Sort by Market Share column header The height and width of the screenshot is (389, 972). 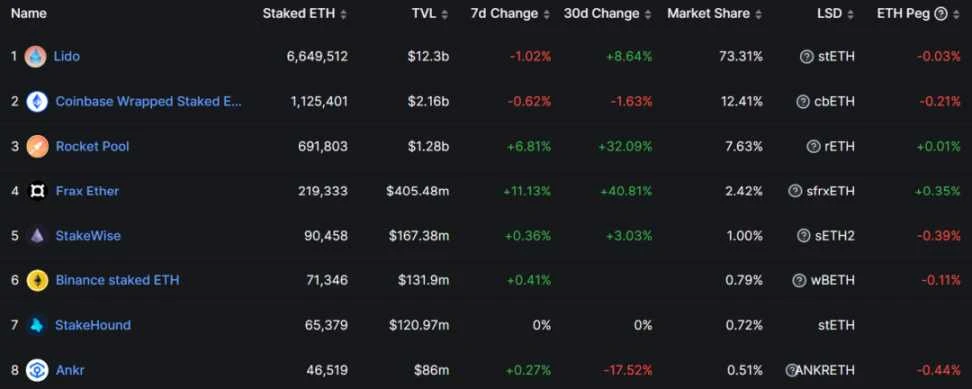click(x=715, y=14)
